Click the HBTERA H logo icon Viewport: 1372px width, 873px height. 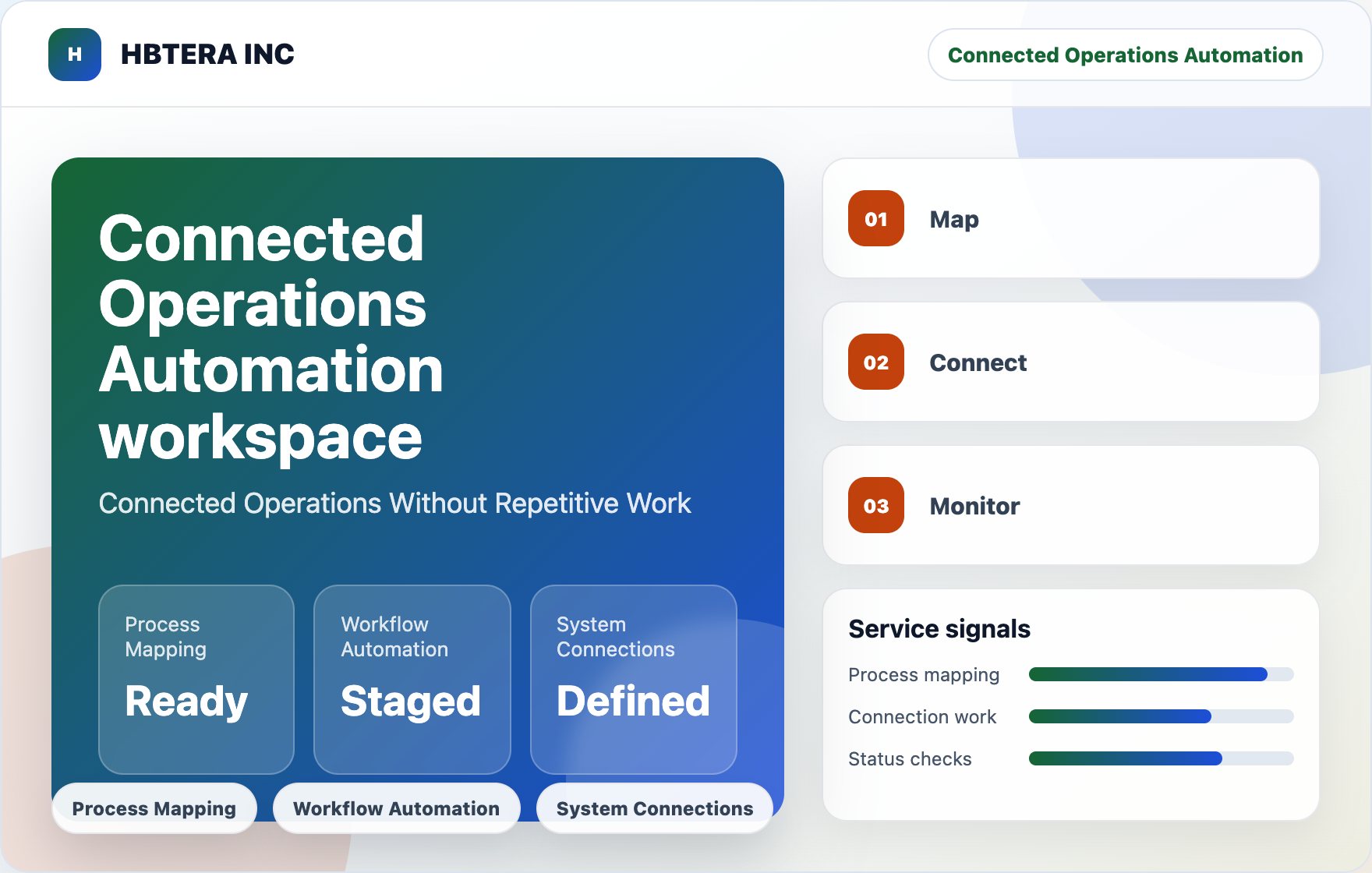75,55
